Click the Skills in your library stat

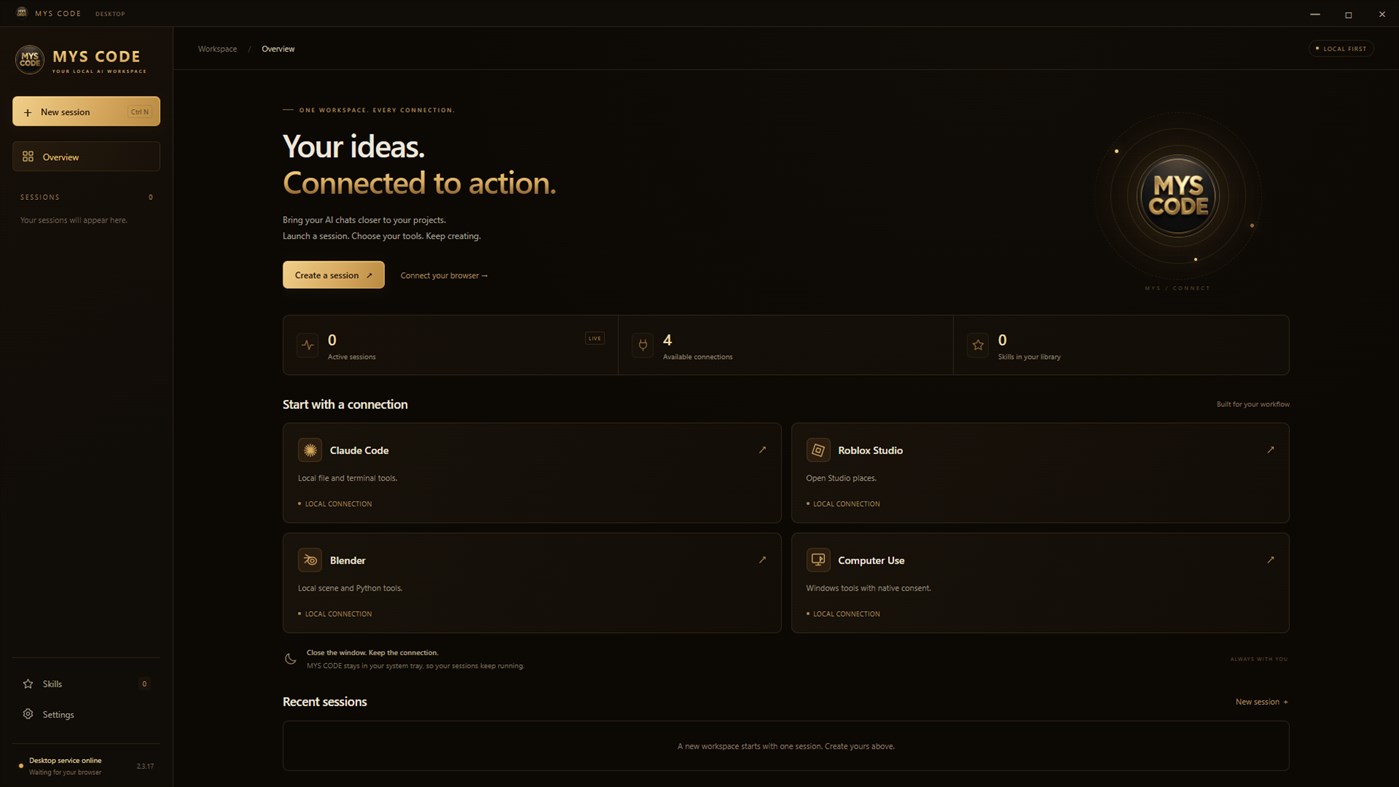[1121, 345]
